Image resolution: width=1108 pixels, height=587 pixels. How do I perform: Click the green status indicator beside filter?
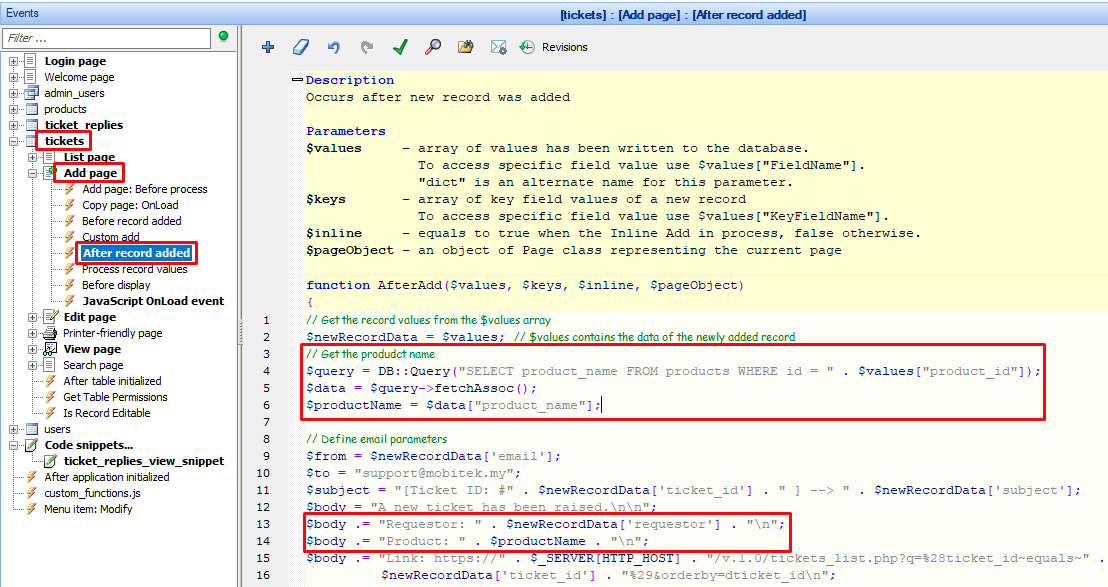click(x=223, y=37)
